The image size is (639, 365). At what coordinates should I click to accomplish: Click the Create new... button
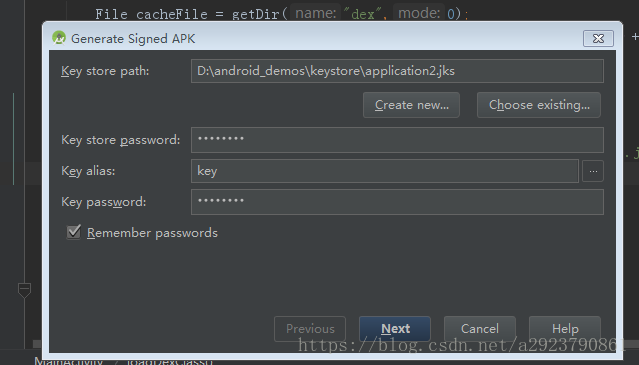click(411, 105)
